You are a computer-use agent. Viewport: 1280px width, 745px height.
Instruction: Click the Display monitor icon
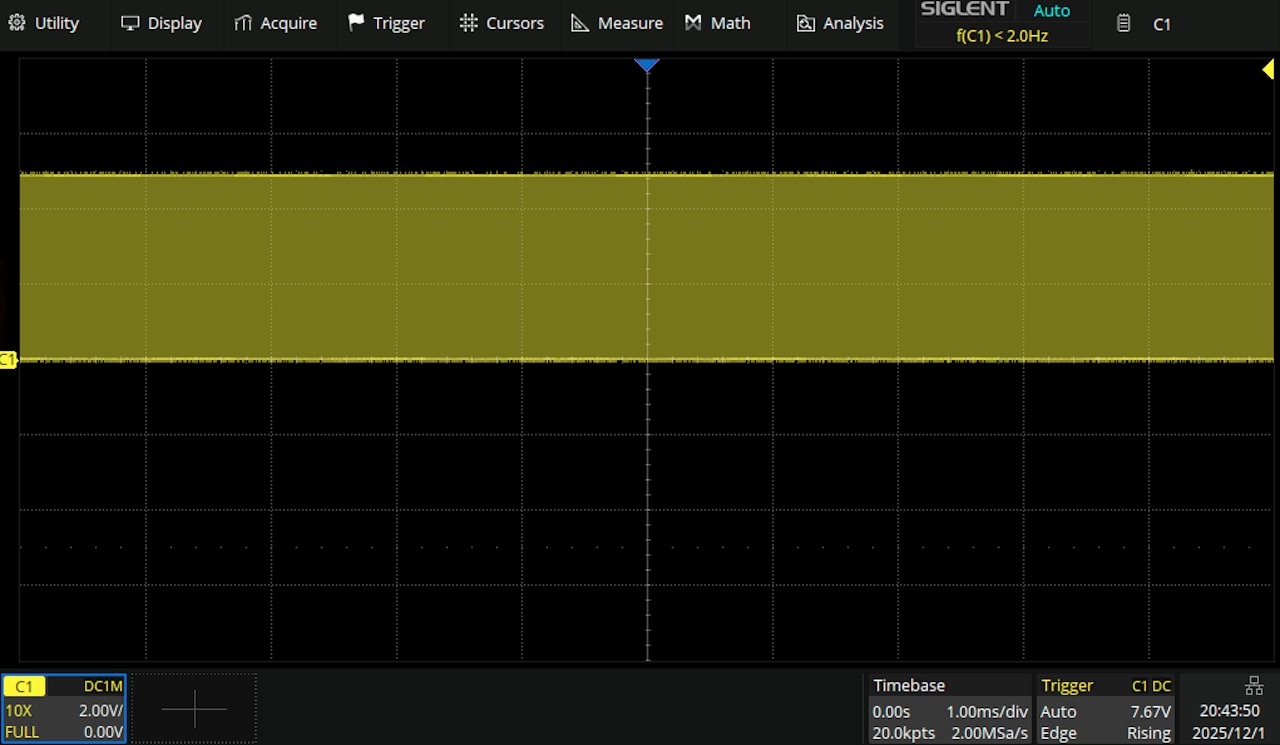click(130, 23)
